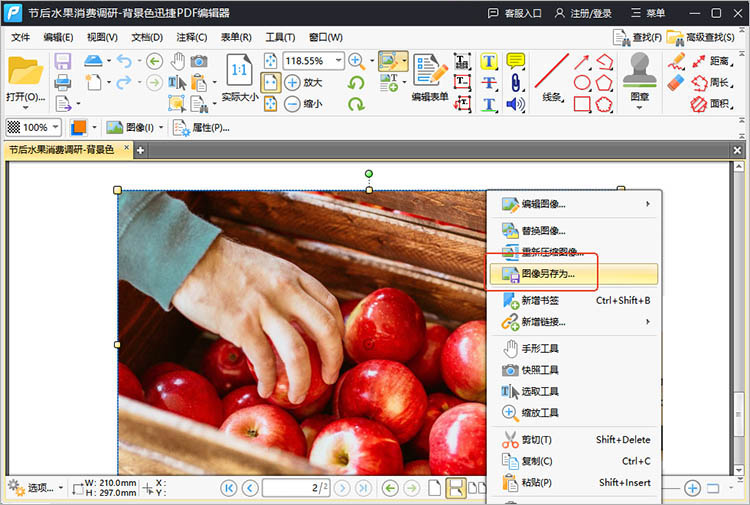Click the Save floppy disk icon

click(x=63, y=62)
